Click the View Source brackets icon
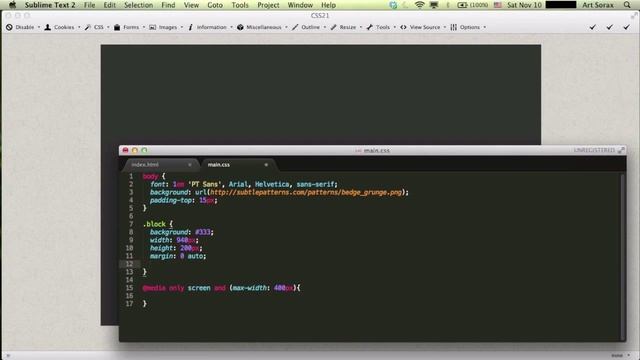Screen dimensions: 640x360 (403, 27)
